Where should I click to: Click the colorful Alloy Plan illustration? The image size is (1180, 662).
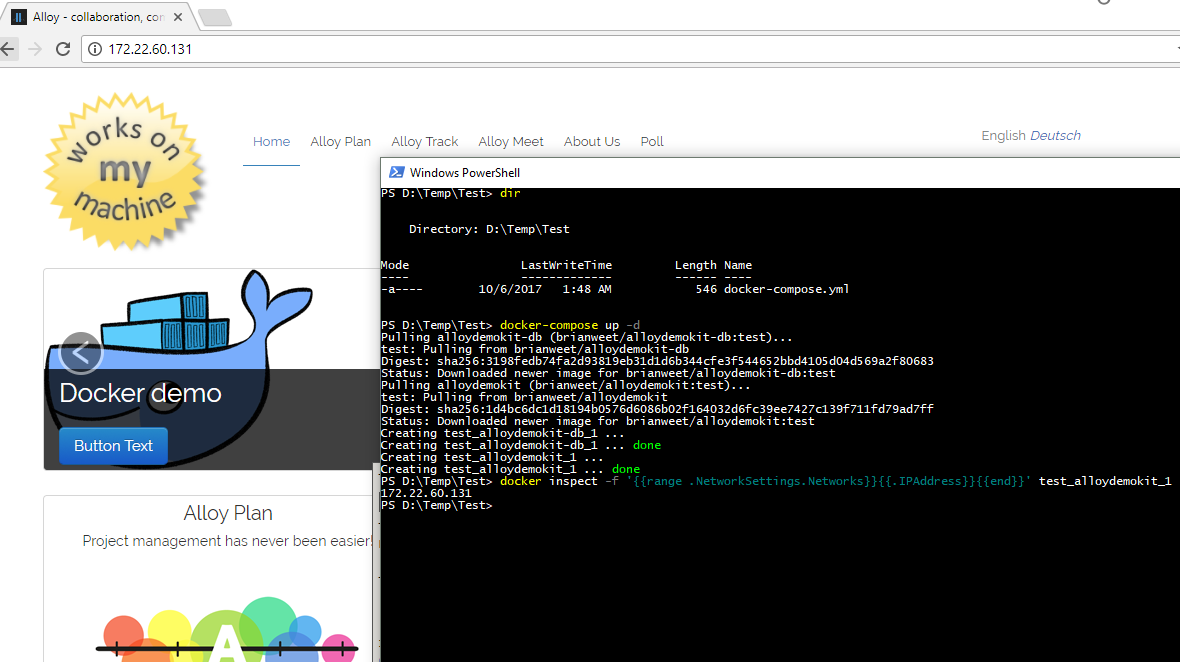(228, 629)
